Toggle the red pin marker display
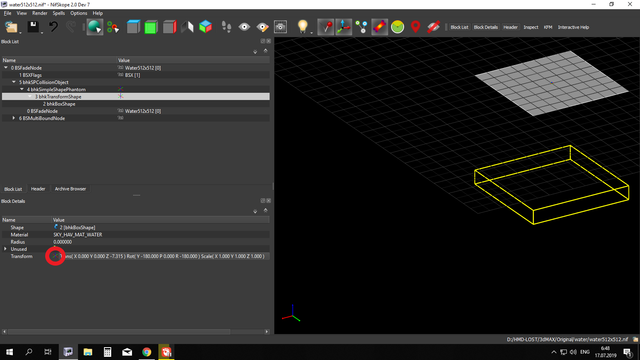The height and width of the screenshot is (360, 640). [x=326, y=27]
